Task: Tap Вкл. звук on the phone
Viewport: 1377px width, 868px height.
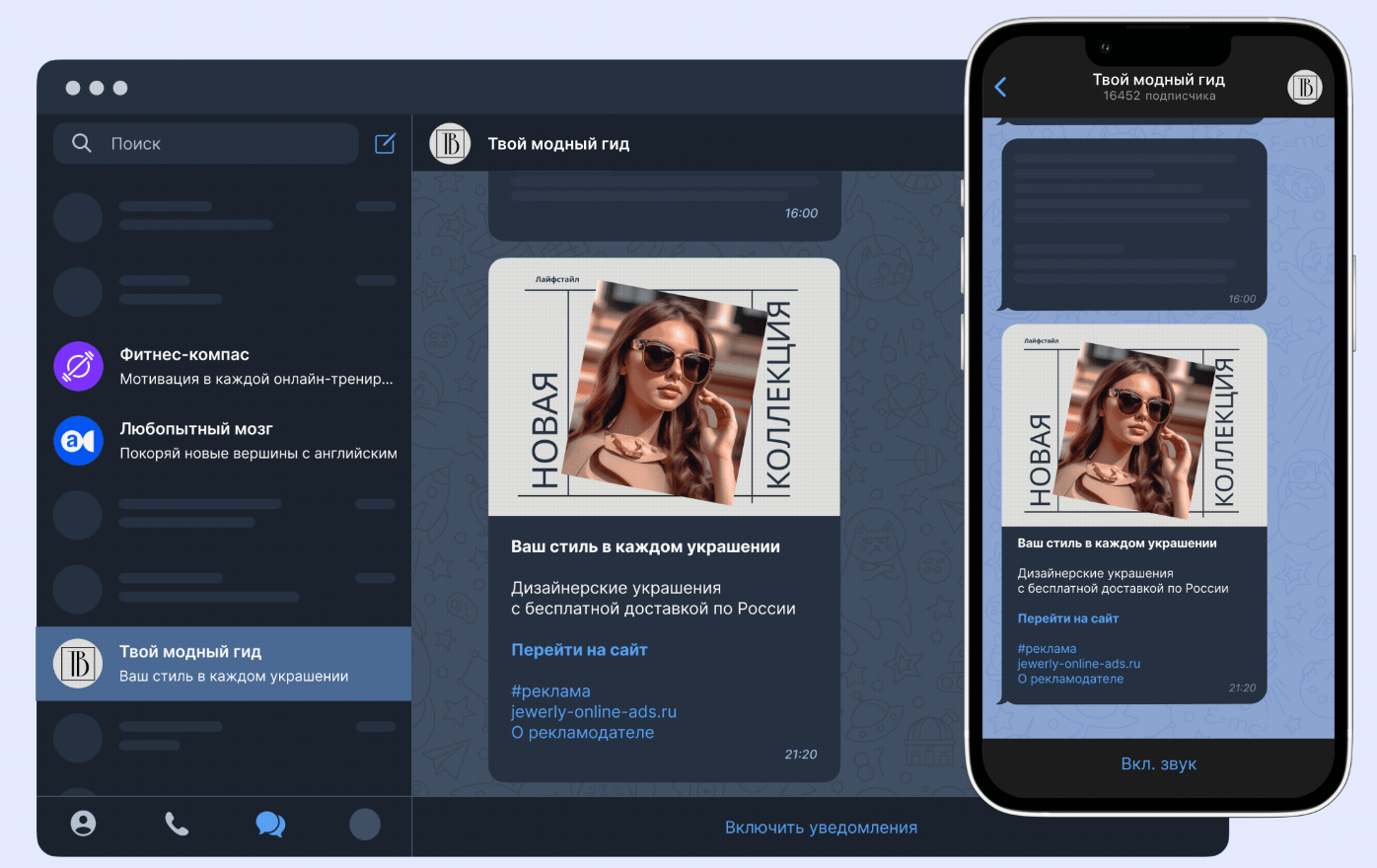Action: click(1158, 763)
